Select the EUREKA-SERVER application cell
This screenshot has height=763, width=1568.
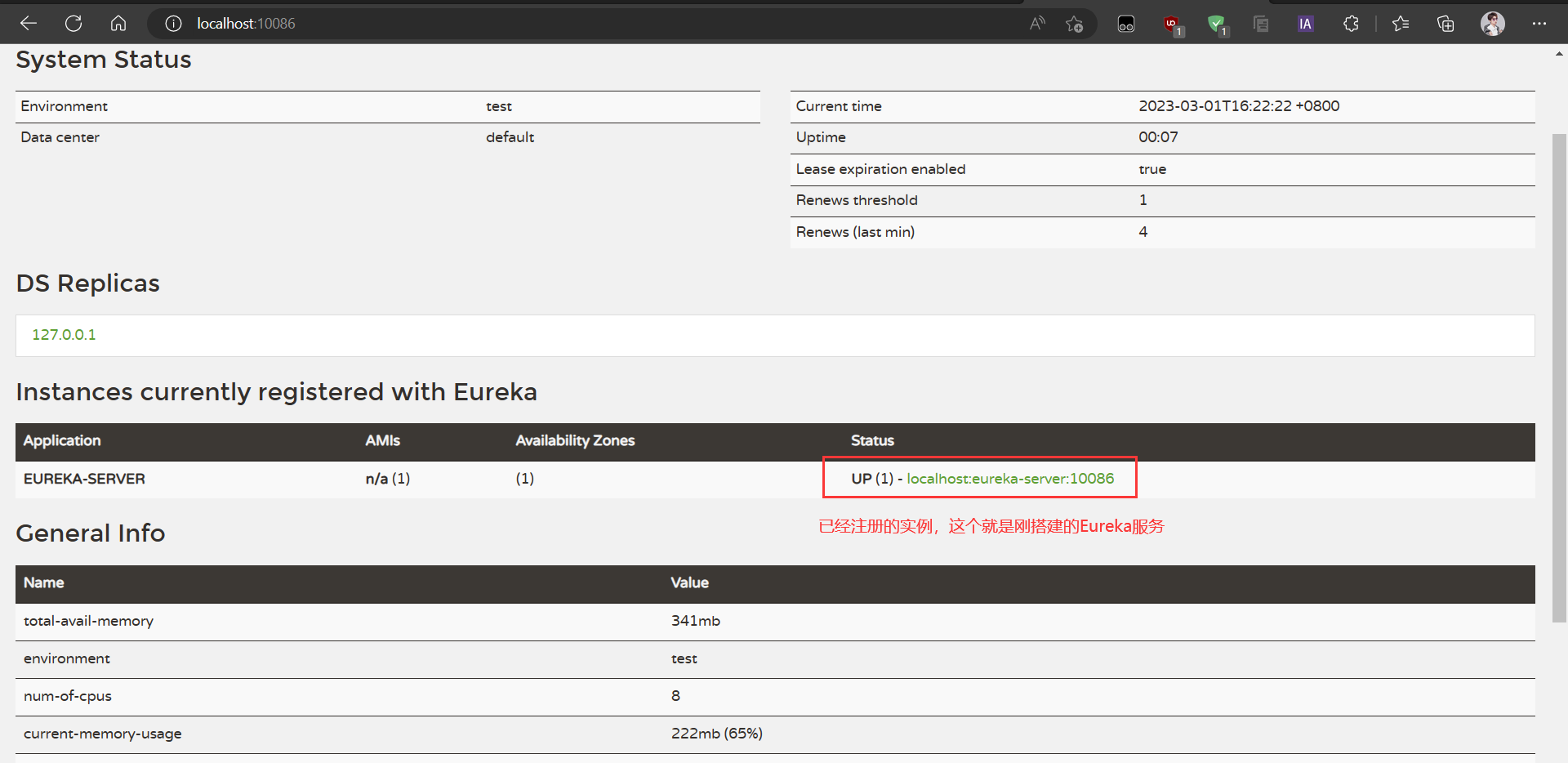[x=84, y=479]
